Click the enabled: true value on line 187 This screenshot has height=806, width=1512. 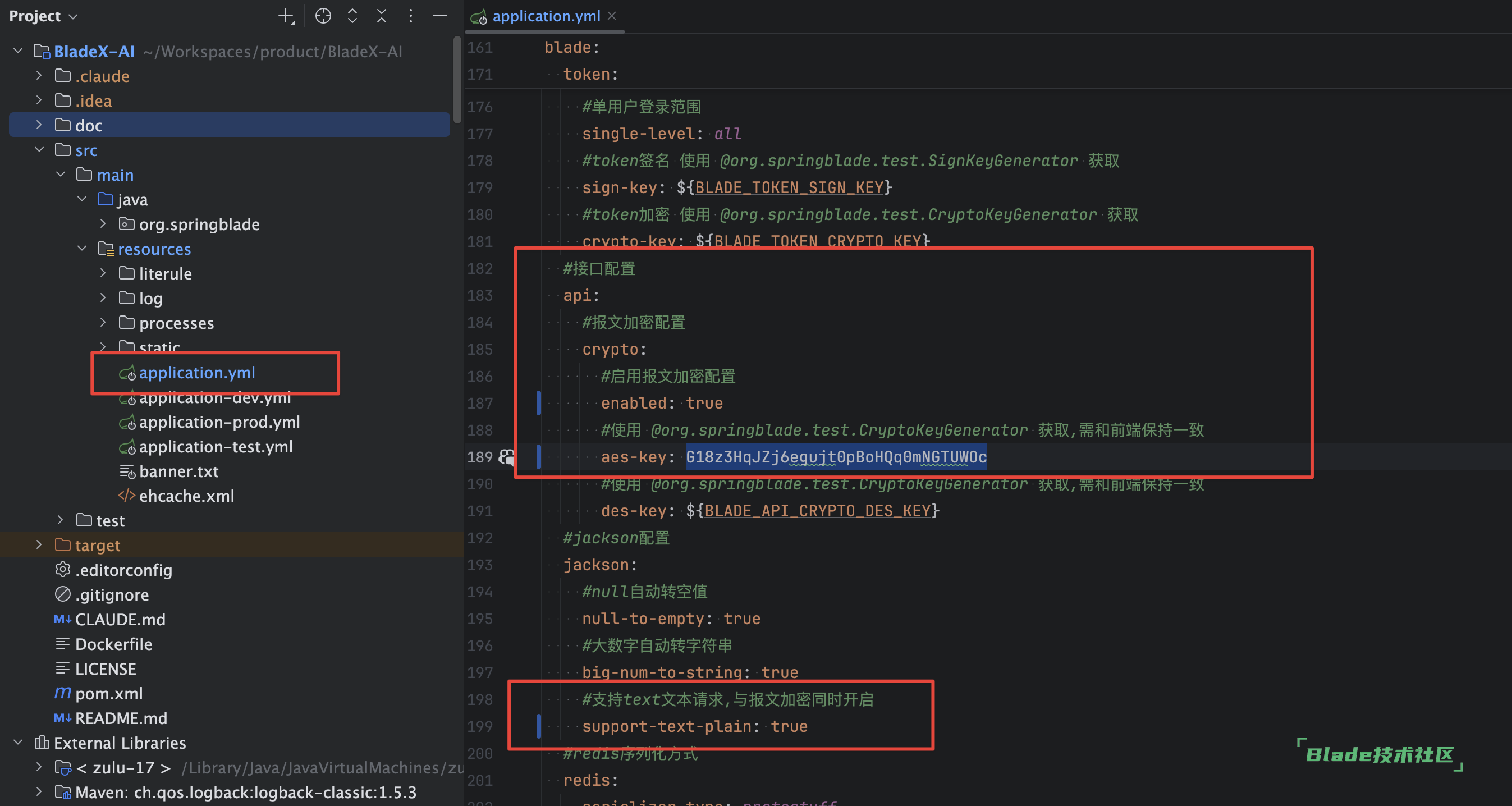[704, 402]
